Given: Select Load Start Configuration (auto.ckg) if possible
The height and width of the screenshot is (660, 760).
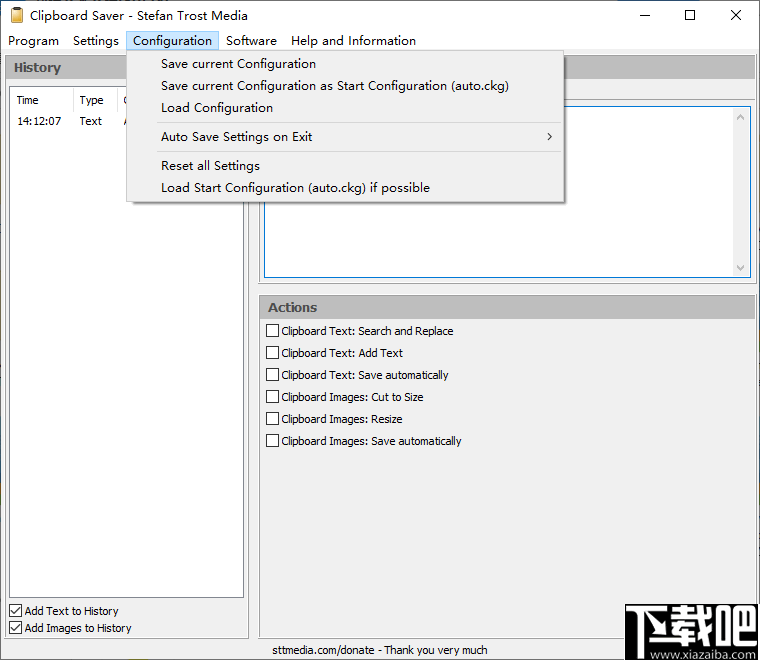Looking at the screenshot, I should [x=345, y=188].
